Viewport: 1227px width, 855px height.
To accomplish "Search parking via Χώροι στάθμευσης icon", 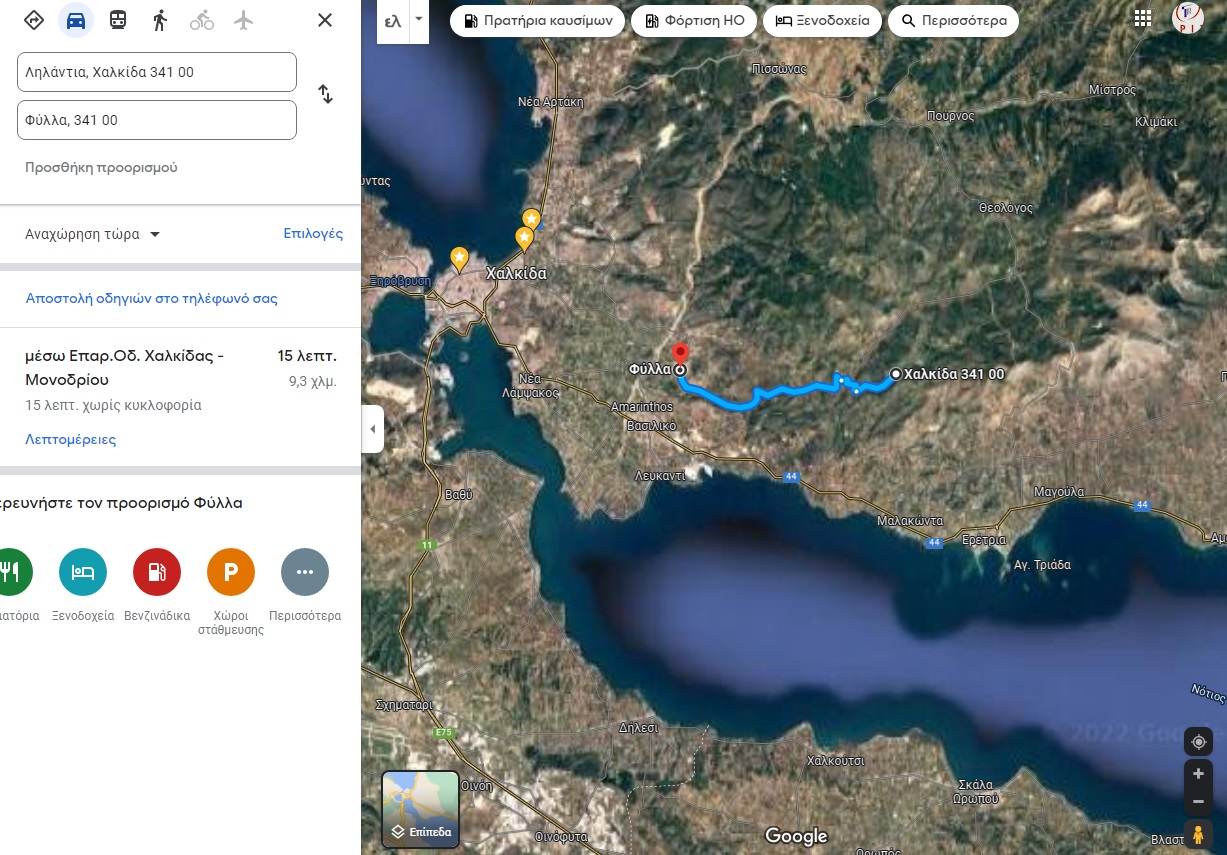I will point(231,572).
